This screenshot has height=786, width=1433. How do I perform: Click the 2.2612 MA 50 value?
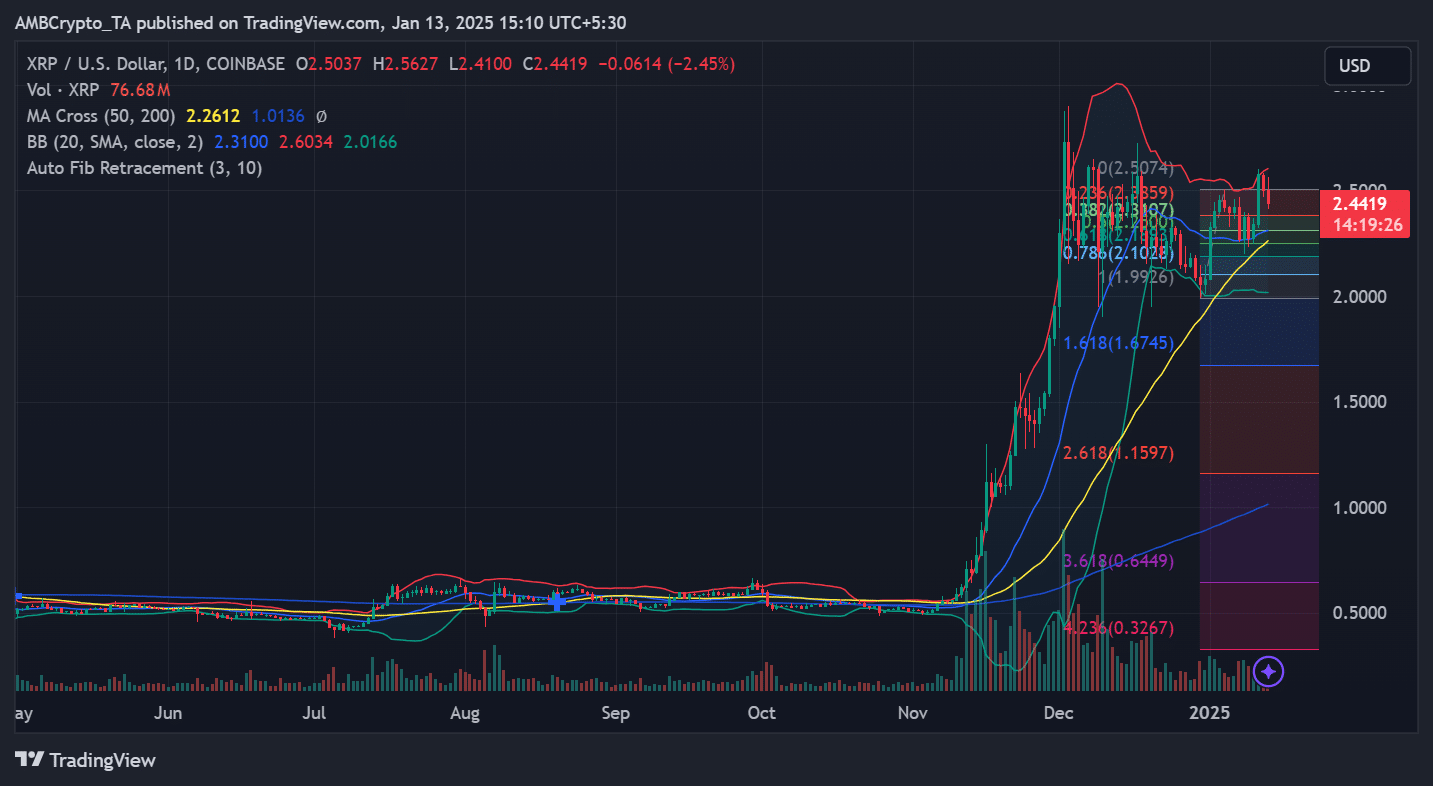tap(214, 116)
